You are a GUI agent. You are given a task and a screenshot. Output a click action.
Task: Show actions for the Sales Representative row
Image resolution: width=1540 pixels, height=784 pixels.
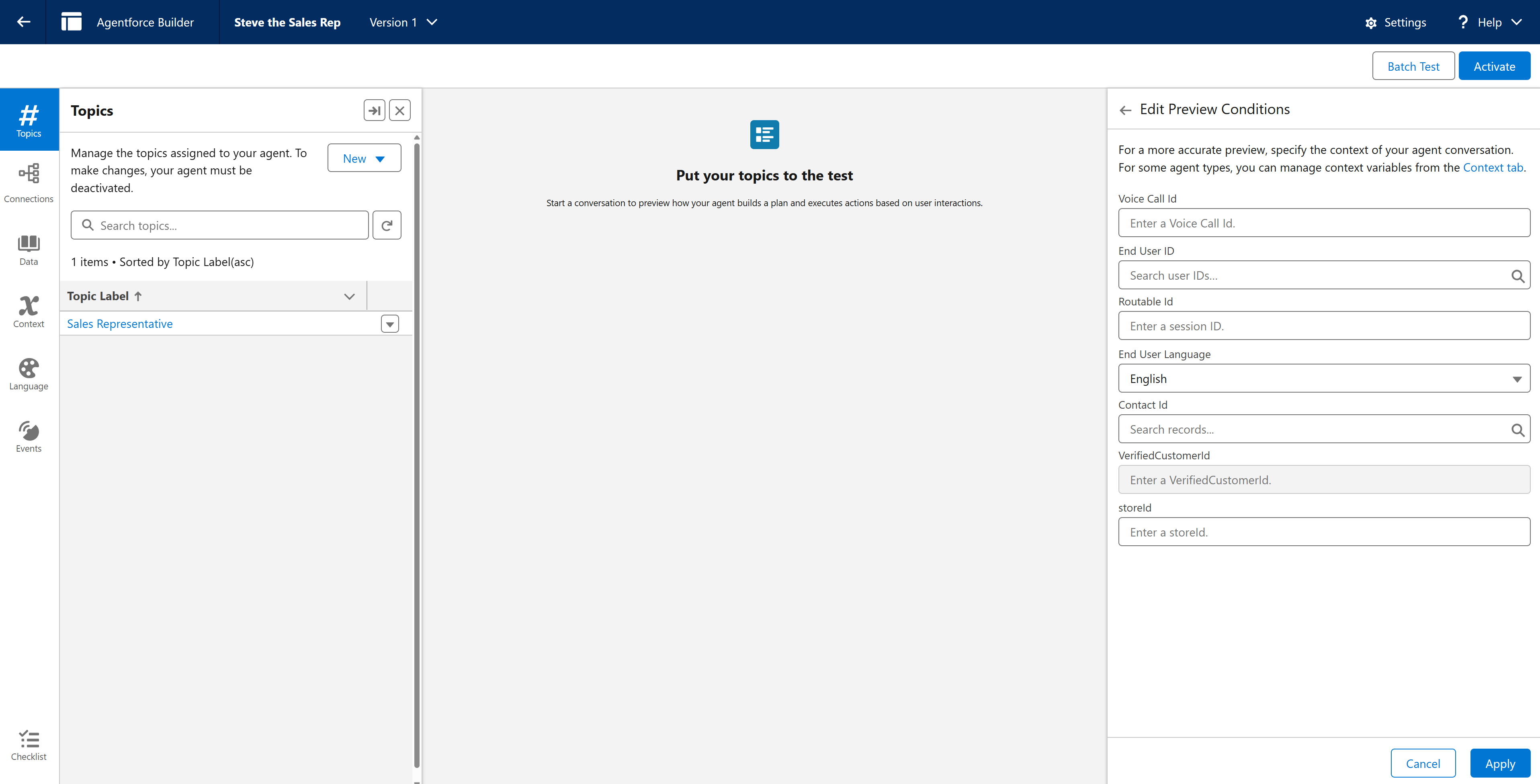[x=390, y=324]
